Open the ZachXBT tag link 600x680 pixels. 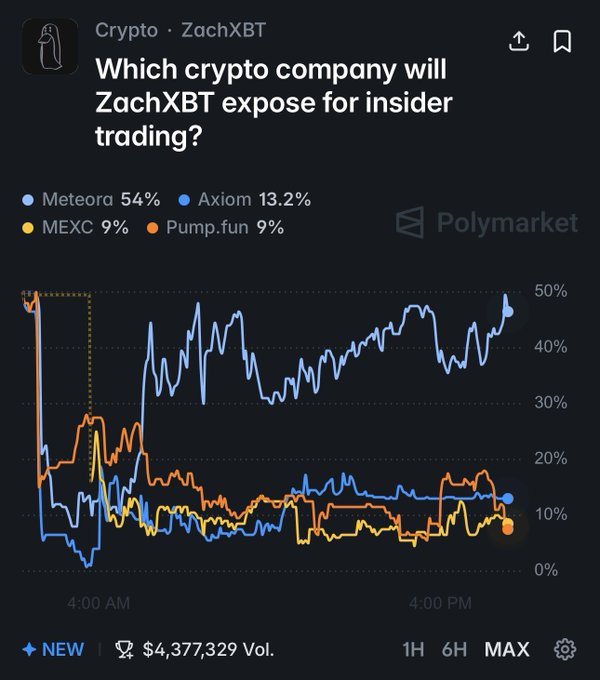[224, 30]
